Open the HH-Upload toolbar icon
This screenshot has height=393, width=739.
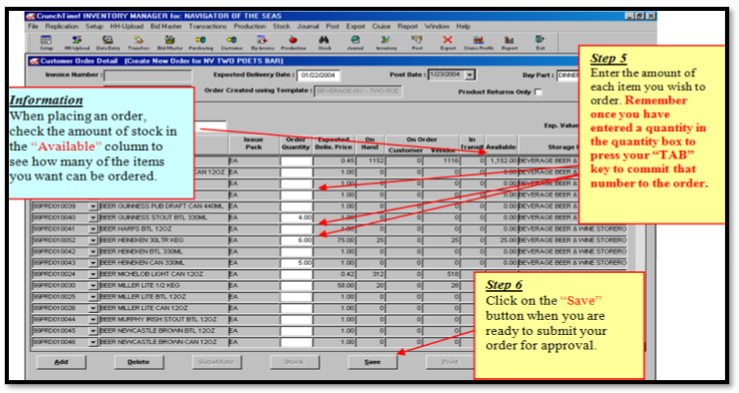point(77,42)
